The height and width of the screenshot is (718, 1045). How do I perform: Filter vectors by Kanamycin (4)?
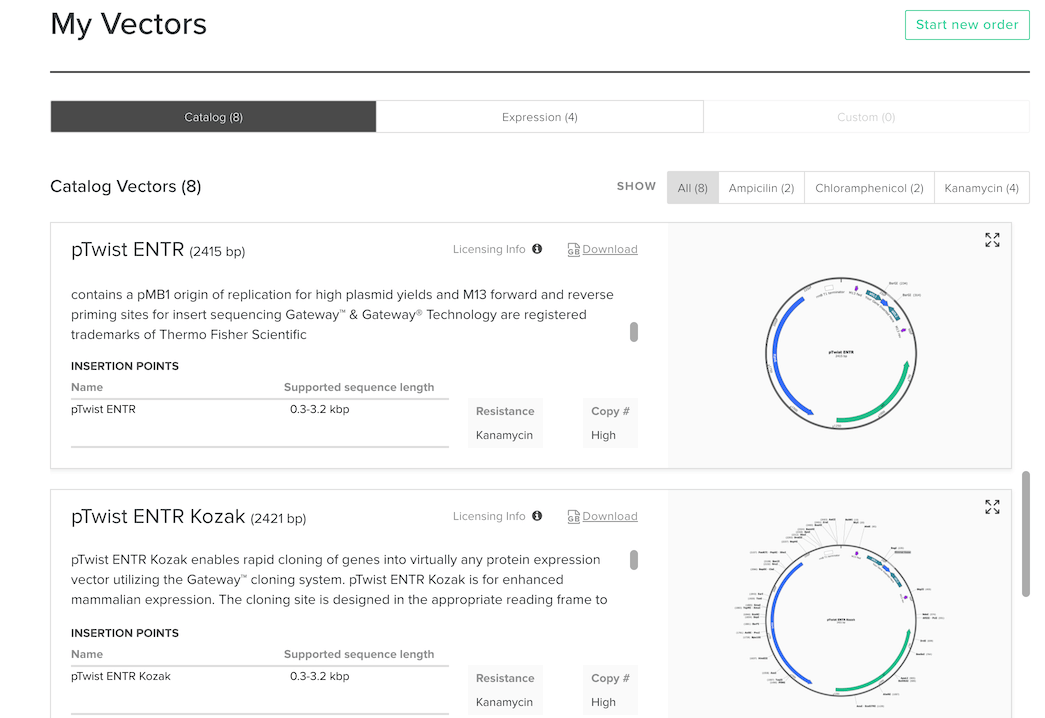coord(981,188)
